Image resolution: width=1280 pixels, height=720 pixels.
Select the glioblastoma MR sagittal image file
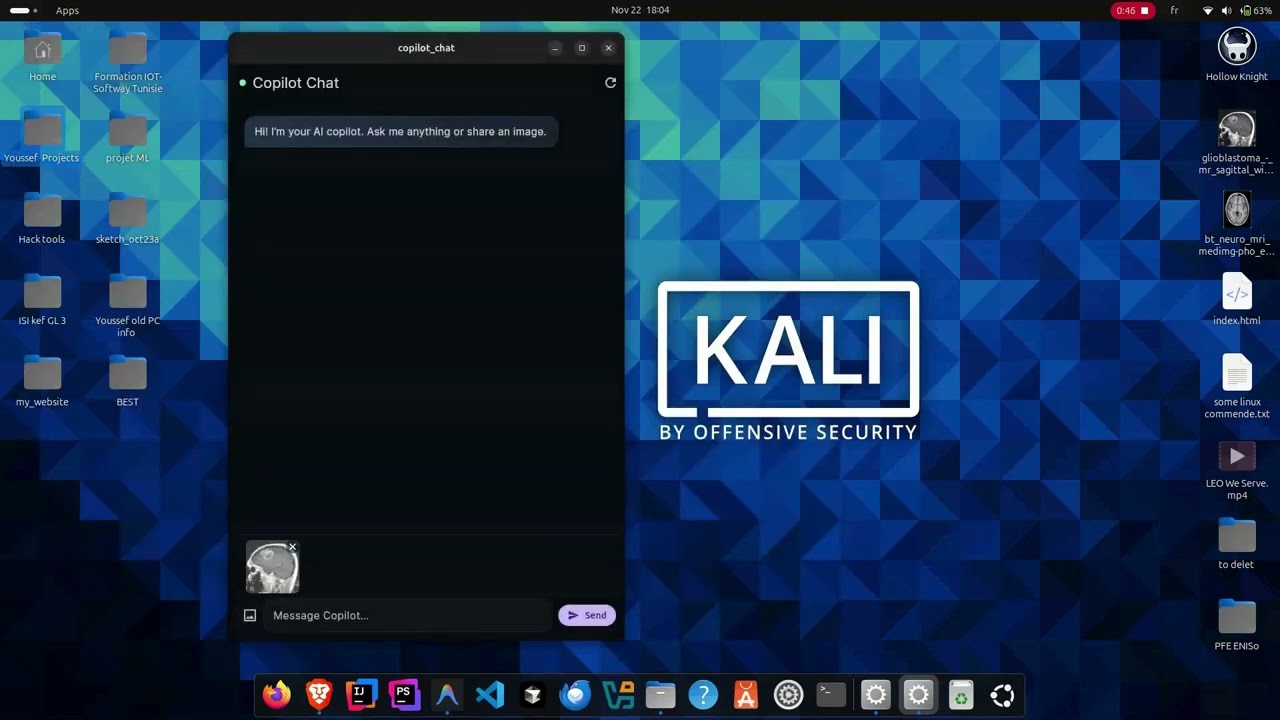(x=1237, y=143)
